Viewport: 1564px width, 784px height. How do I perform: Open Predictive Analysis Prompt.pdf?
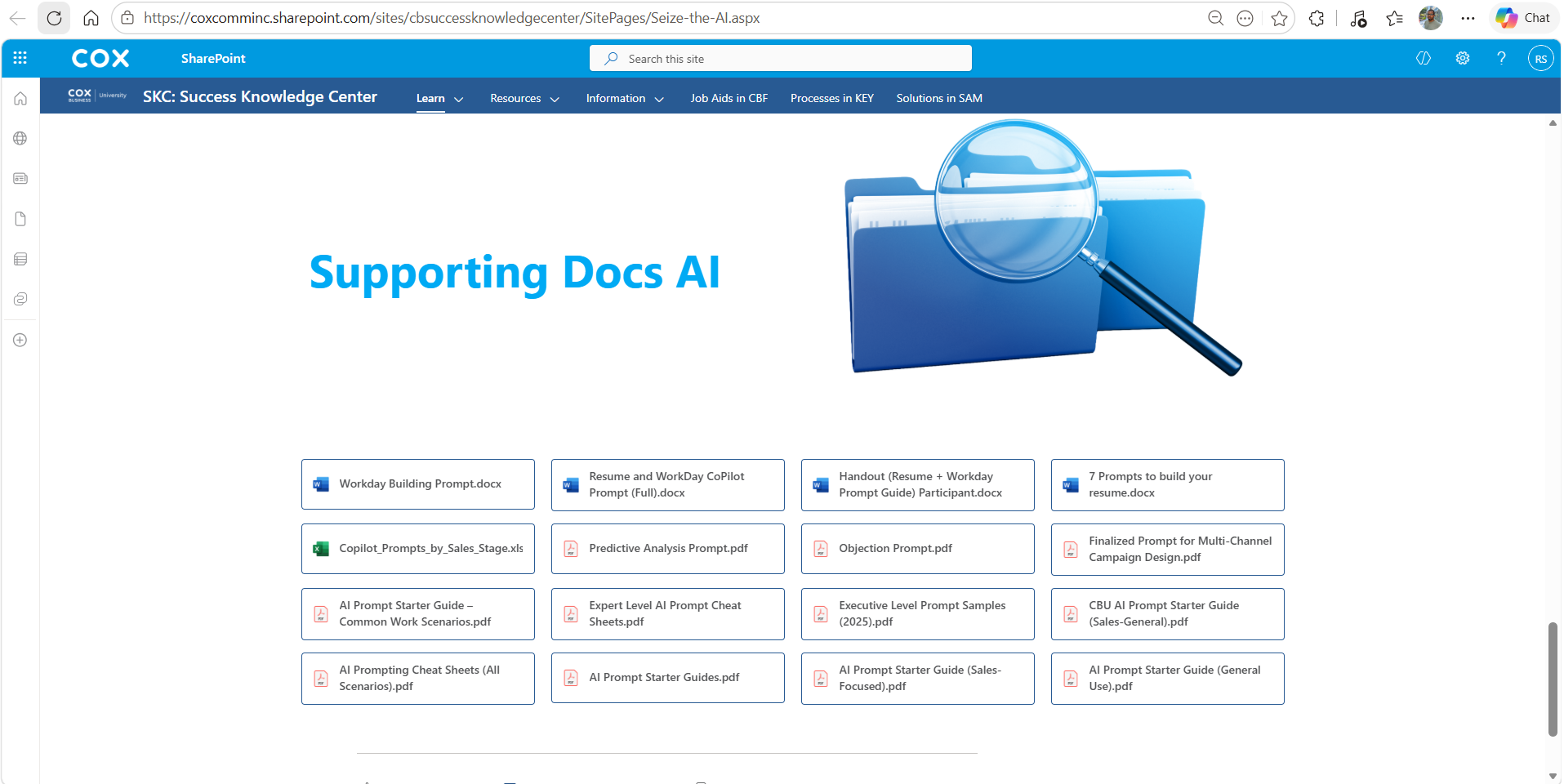(668, 549)
